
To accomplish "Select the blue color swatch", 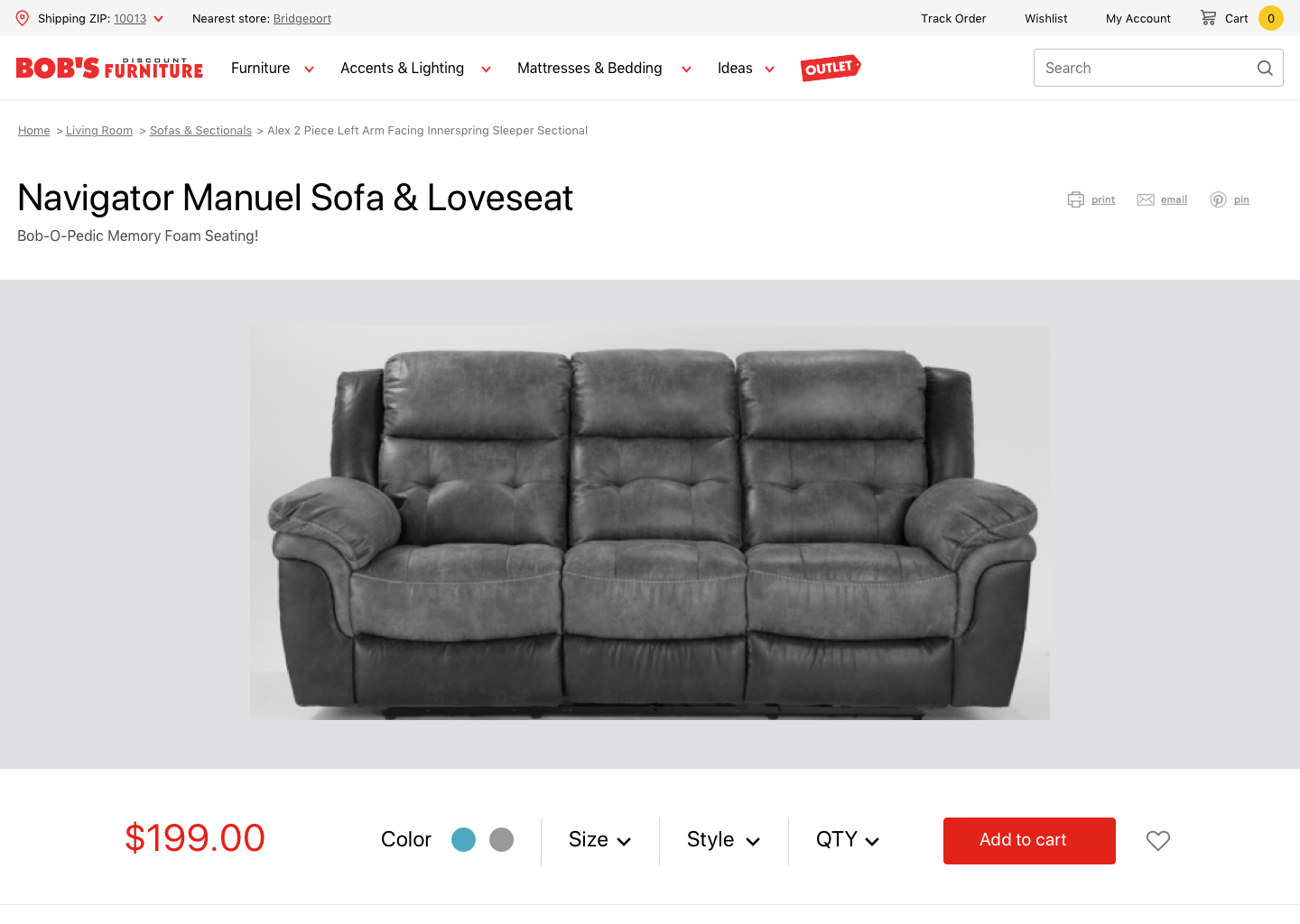I will pyautogui.click(x=463, y=839).
